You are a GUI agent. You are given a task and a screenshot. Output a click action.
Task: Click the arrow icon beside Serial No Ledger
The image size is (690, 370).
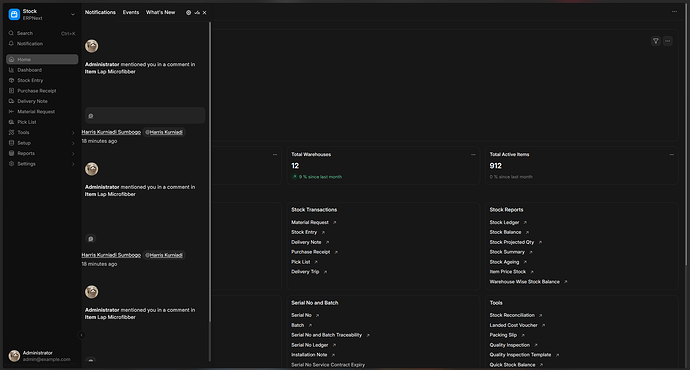coord(334,345)
